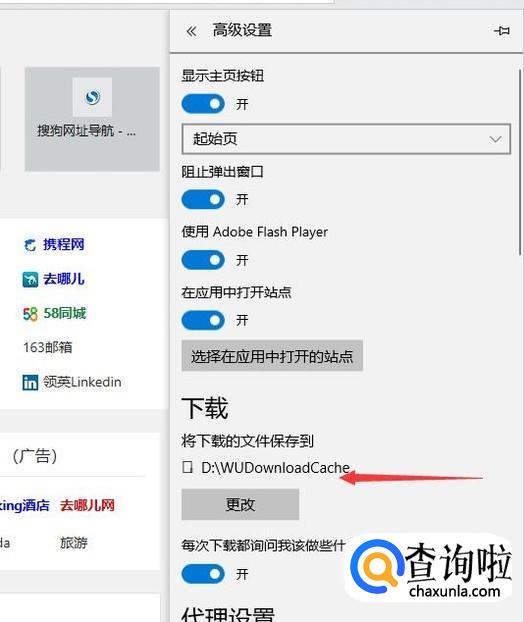This screenshot has width=524, height=622.
Task: Pin the advanced settings pane
Action: click(x=502, y=31)
